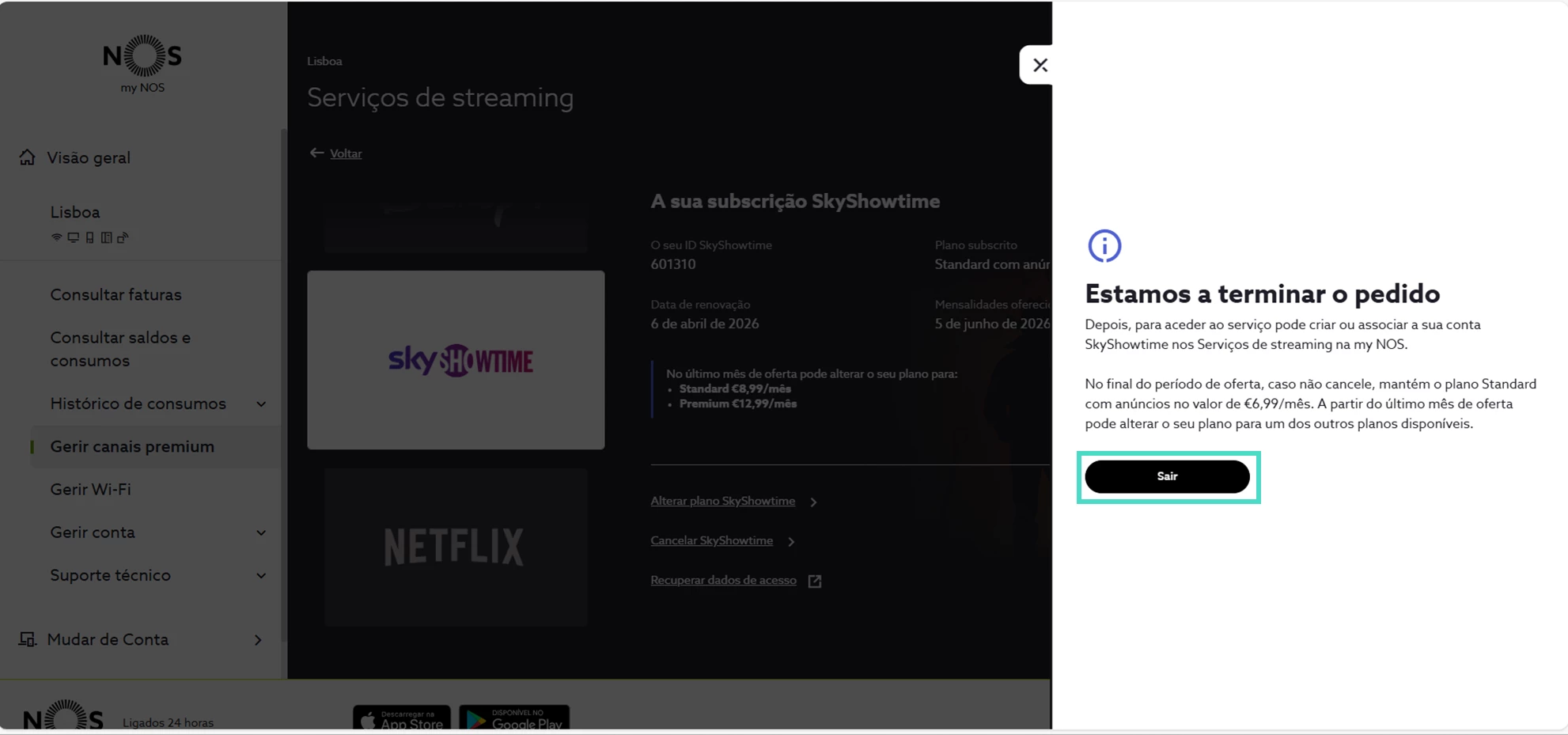The image size is (1568, 735).
Task: Click the renewal date 6 de abril de 2026
Action: point(705,324)
